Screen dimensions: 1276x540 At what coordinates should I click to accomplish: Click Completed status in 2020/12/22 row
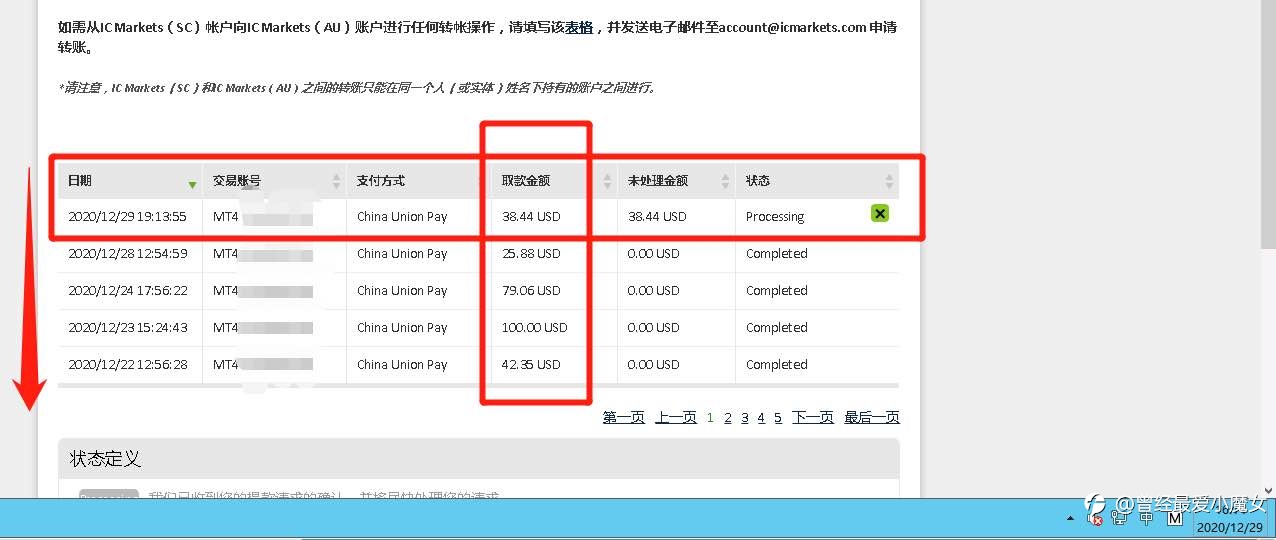[777, 365]
